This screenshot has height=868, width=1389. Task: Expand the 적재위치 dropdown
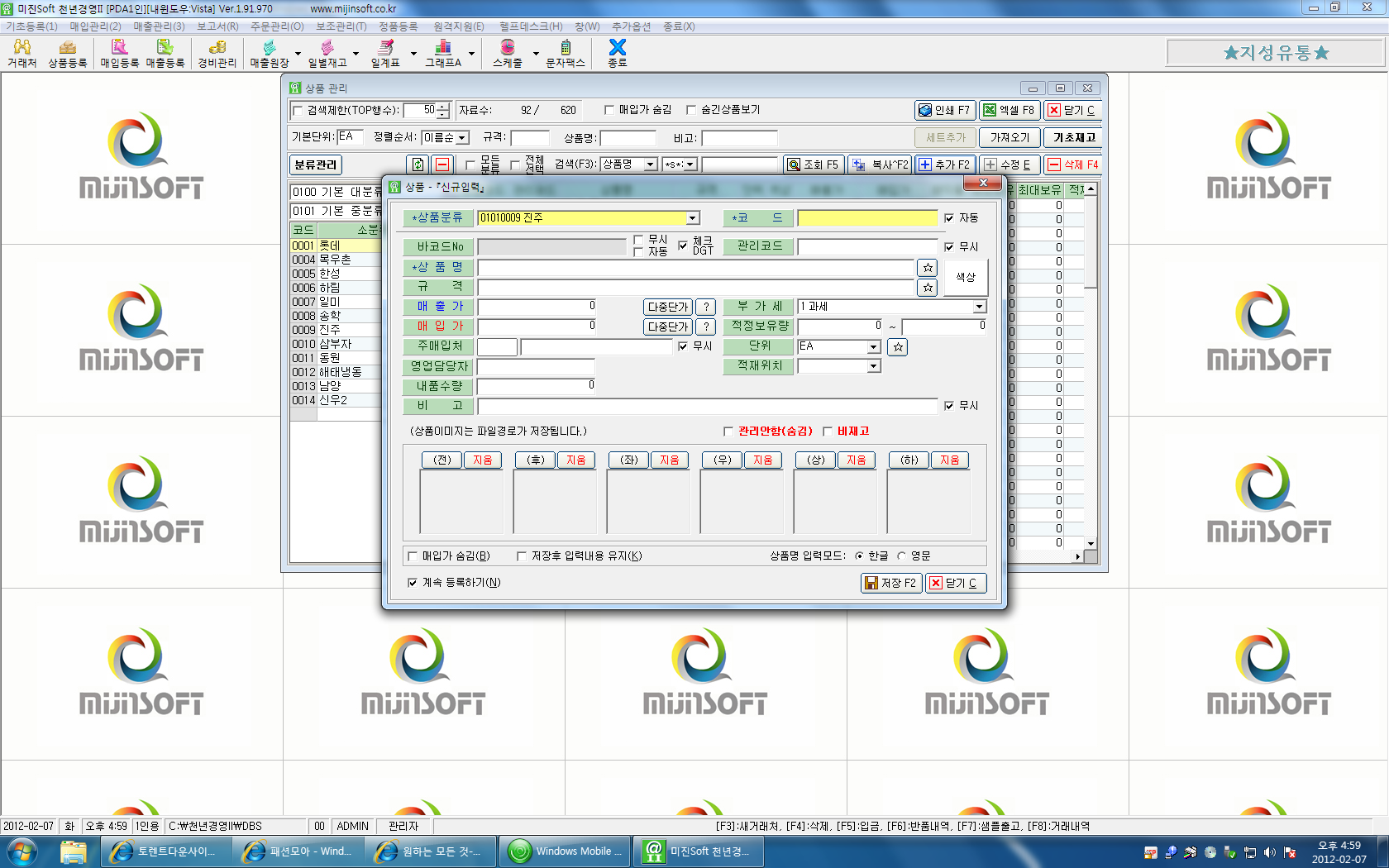click(x=874, y=366)
